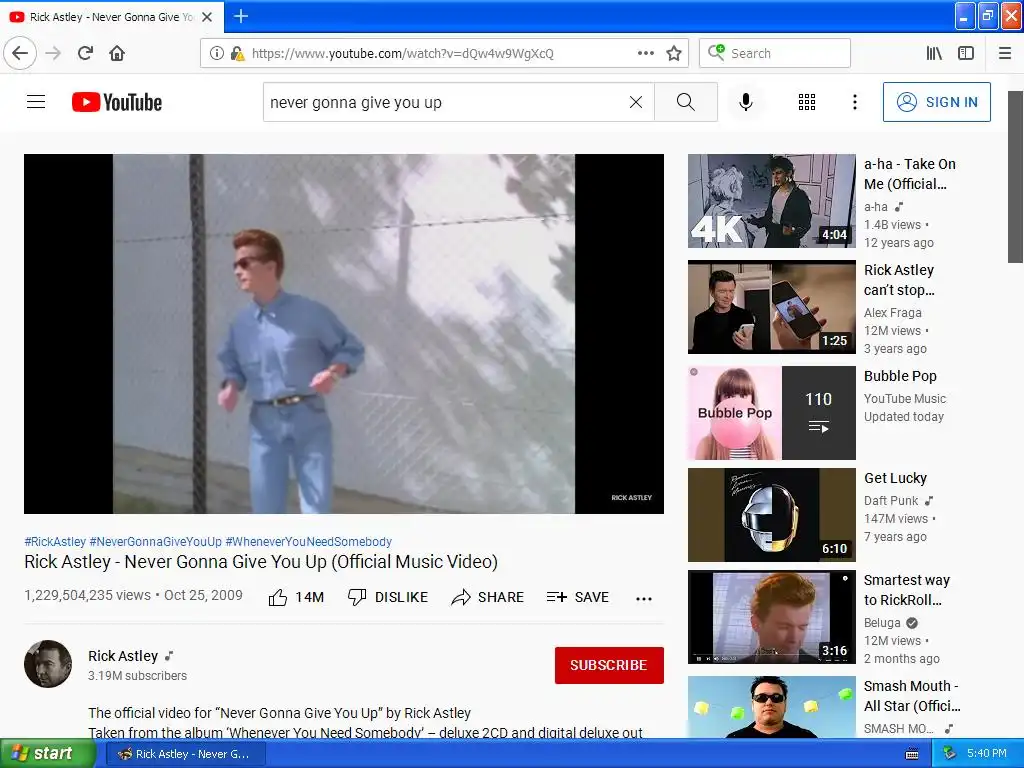1024x768 pixels.
Task: Like the video with the thumbs up icon
Action: click(278, 597)
